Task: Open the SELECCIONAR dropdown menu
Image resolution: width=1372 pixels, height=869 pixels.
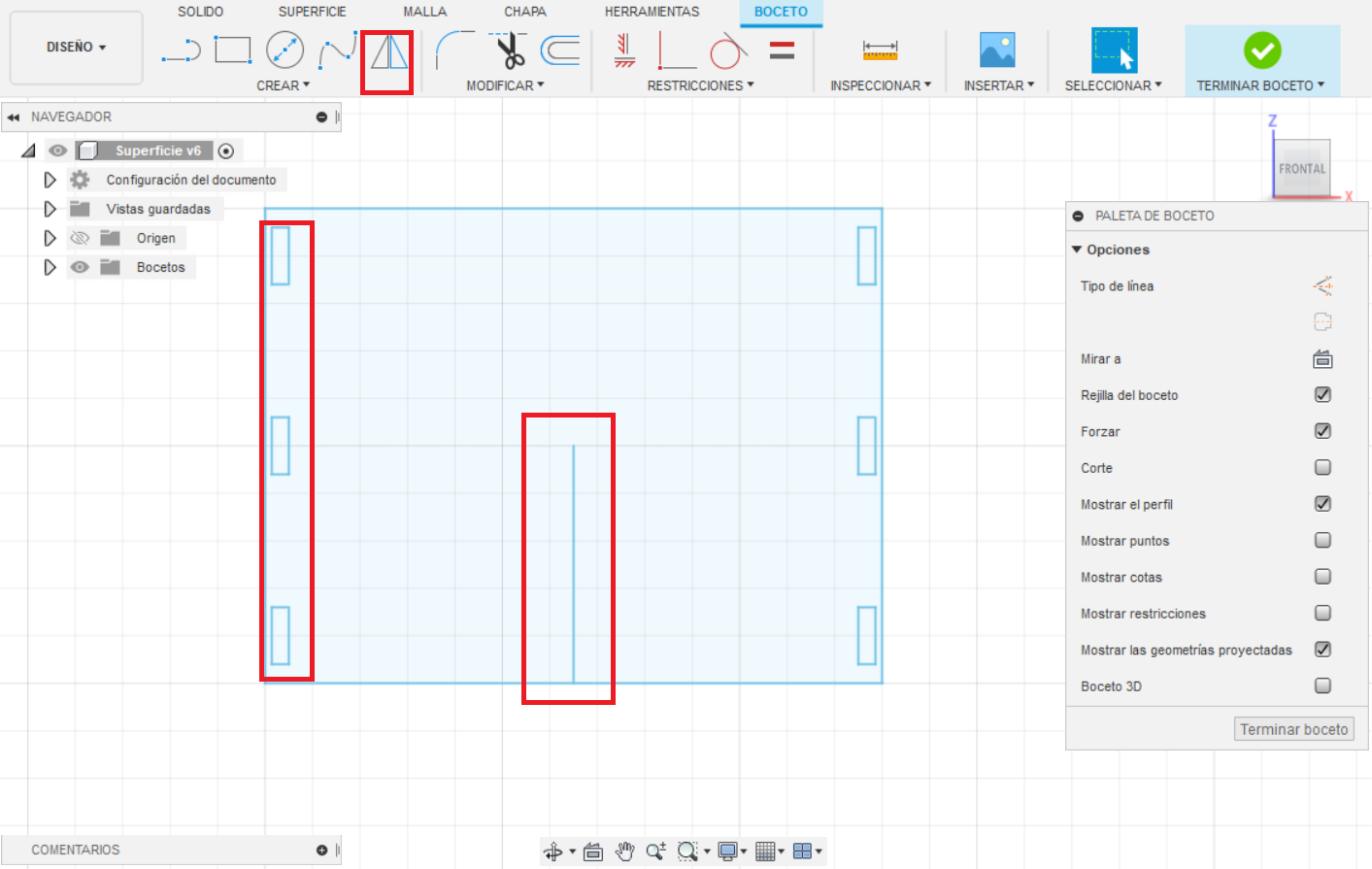Action: point(1113,85)
